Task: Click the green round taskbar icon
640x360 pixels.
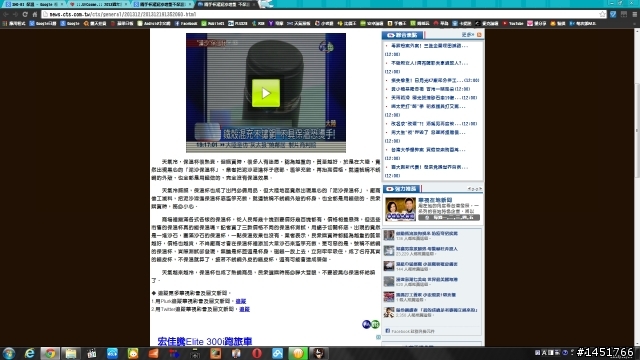Action: [x=298, y=353]
